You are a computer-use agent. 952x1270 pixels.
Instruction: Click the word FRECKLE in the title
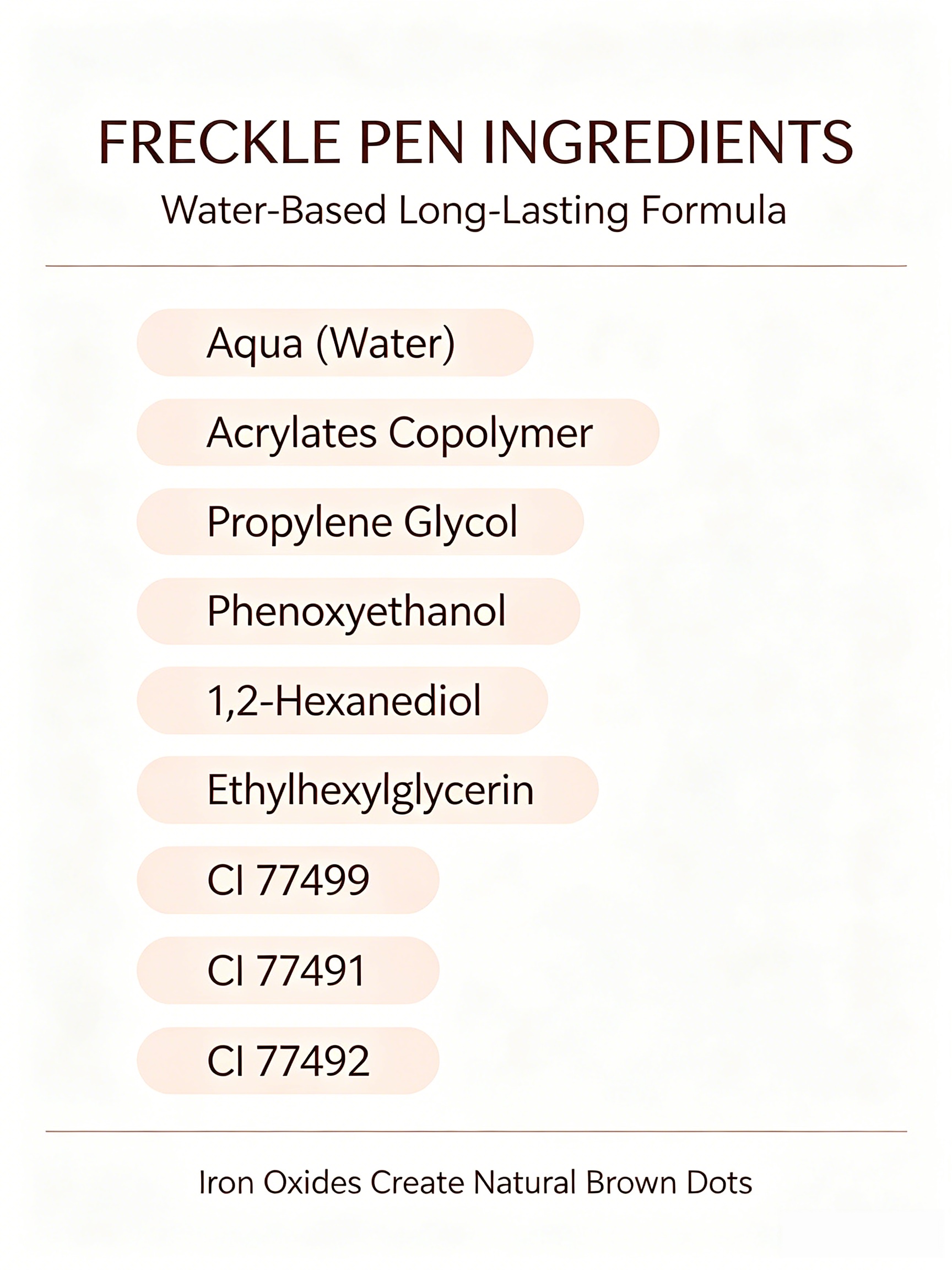point(220,142)
